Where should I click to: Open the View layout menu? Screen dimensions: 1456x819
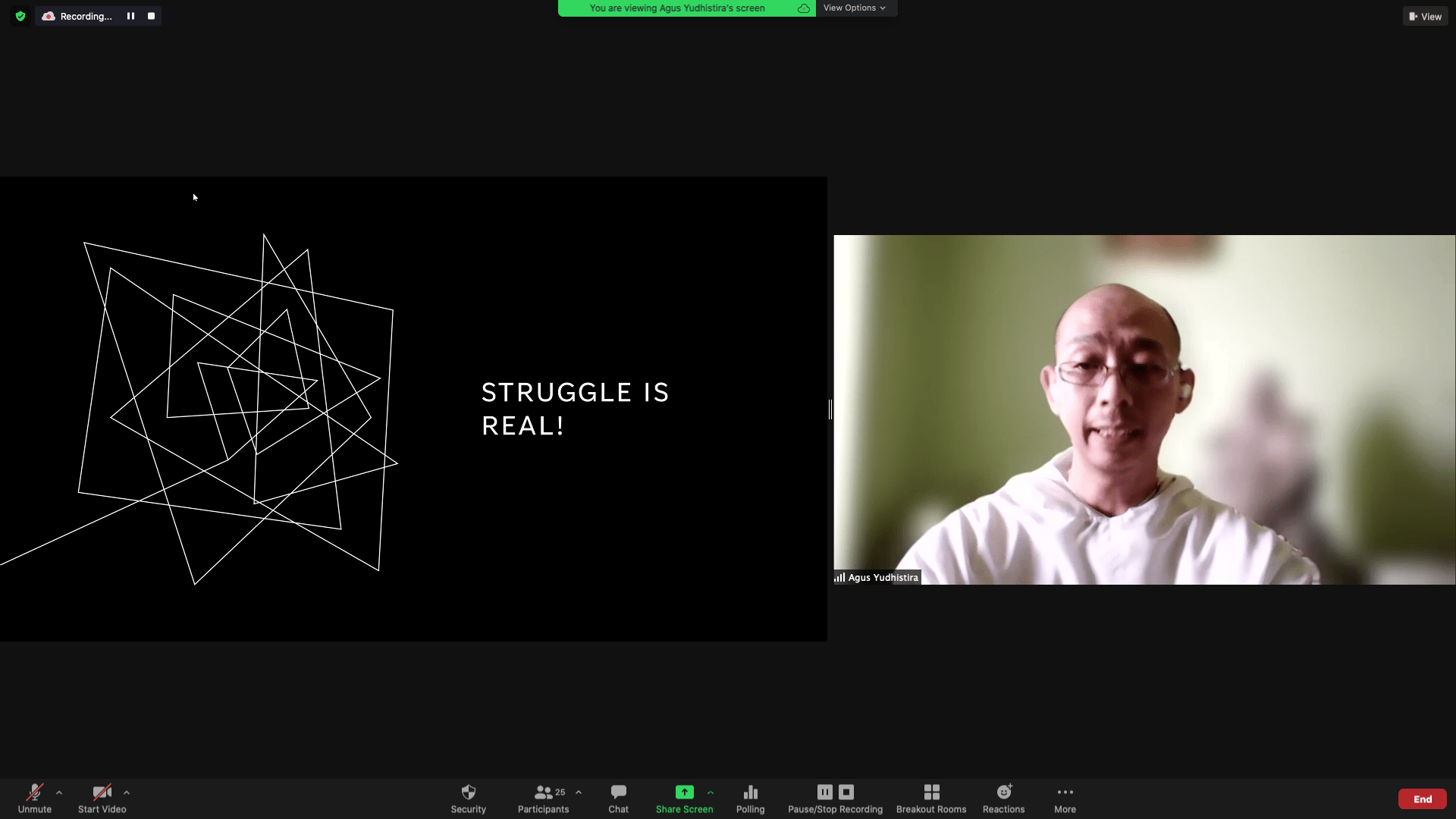click(1425, 16)
